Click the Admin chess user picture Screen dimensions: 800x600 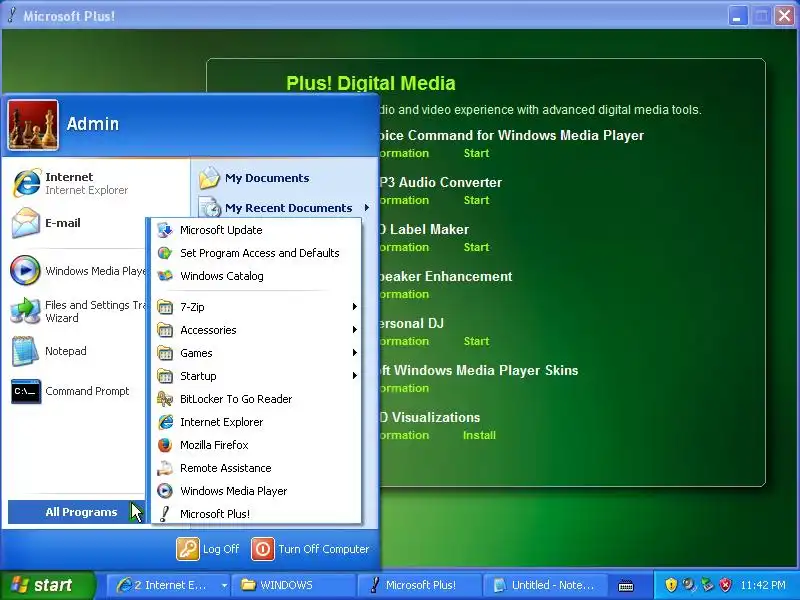pos(33,125)
